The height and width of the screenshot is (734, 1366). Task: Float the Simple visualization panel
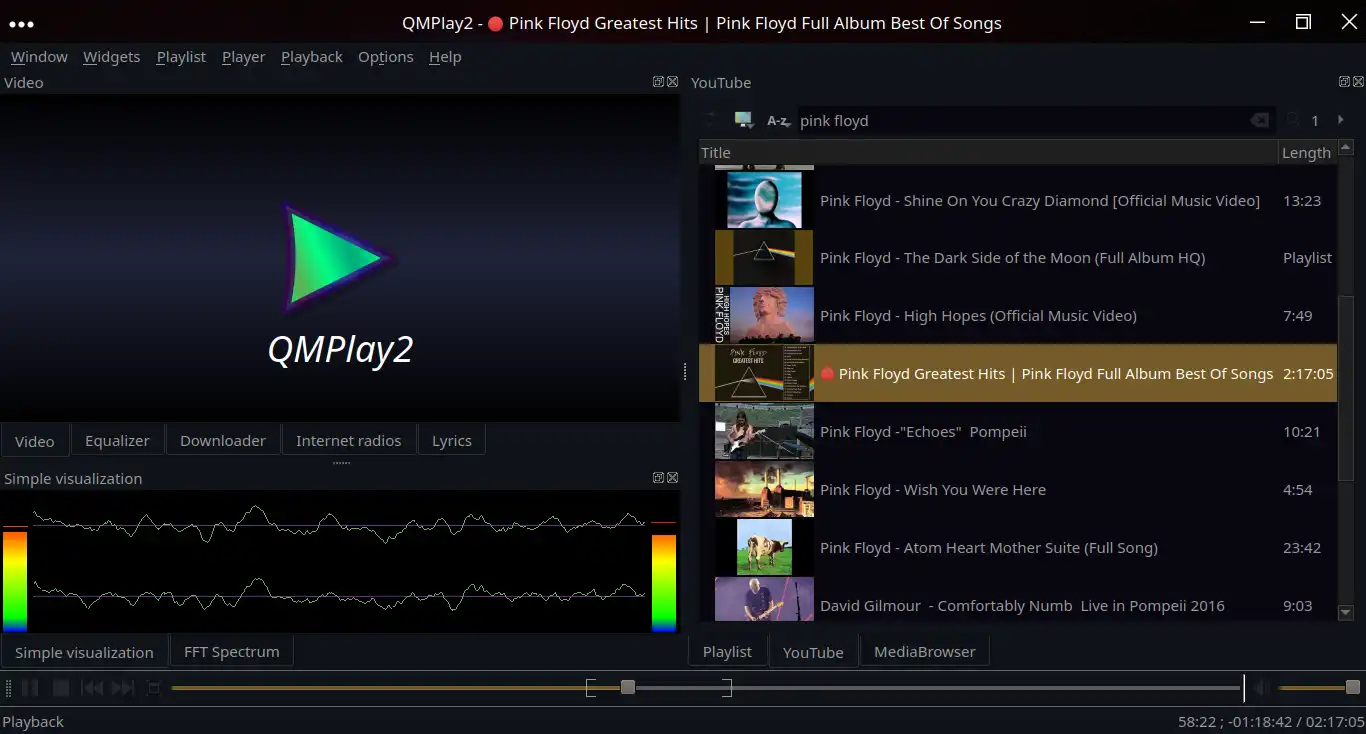[658, 478]
